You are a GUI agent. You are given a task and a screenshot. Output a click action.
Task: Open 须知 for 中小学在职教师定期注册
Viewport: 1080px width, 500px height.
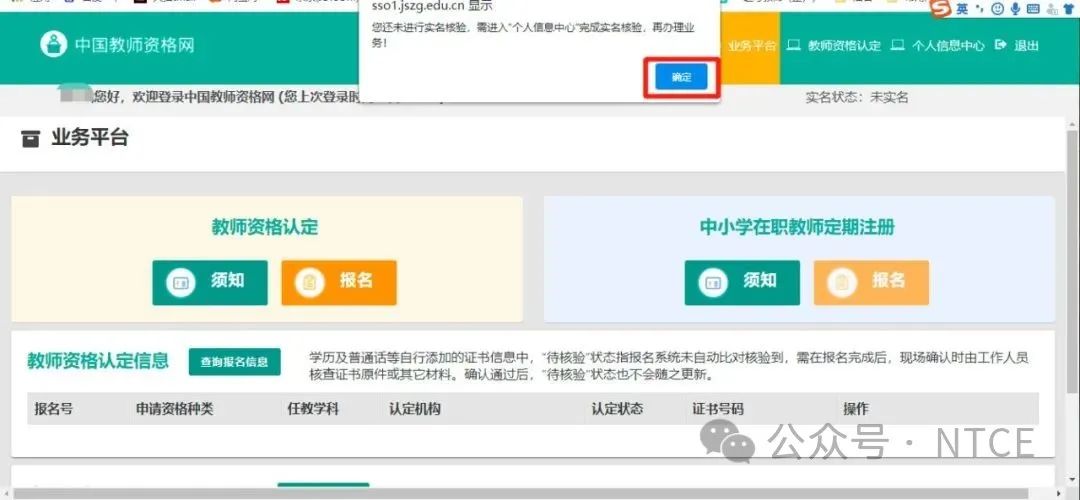pos(742,282)
